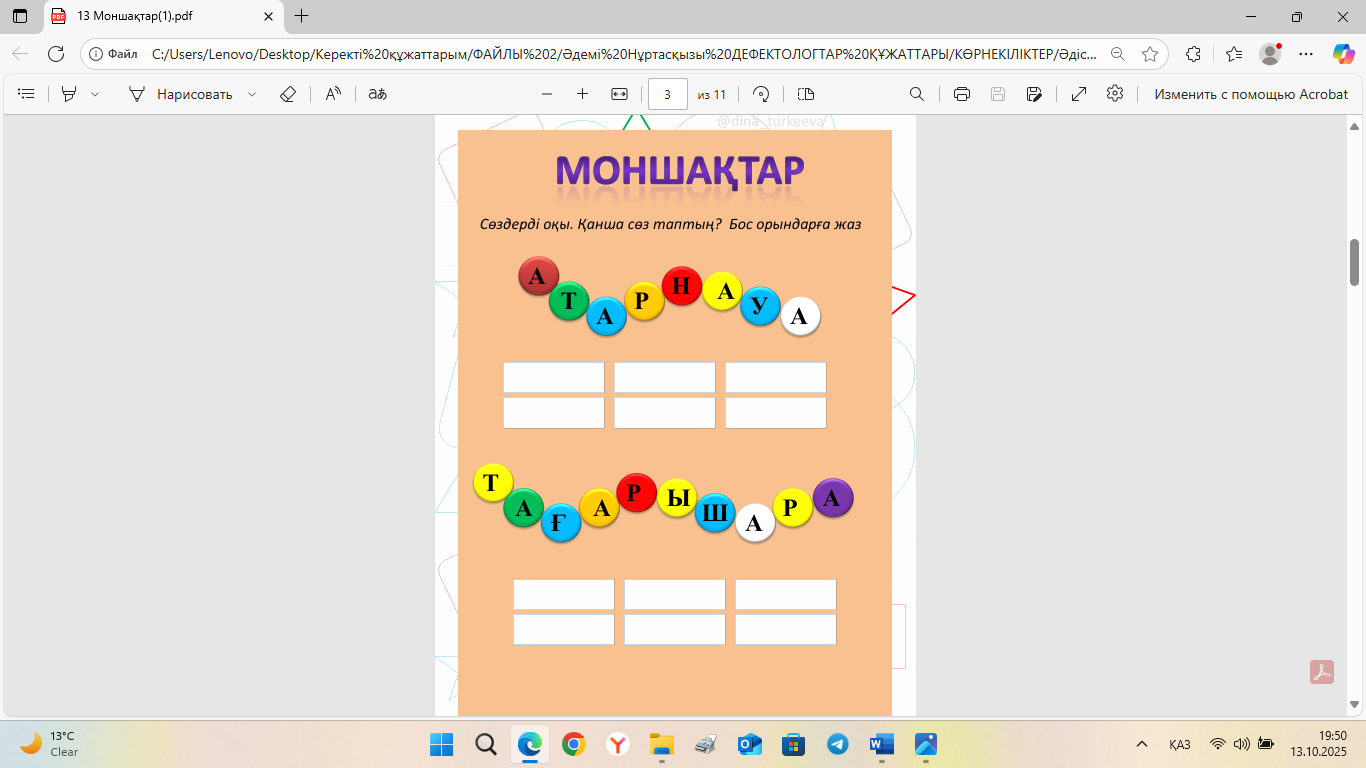This screenshot has width=1366, height=768.
Task: Print the PDF document
Action: [962, 94]
